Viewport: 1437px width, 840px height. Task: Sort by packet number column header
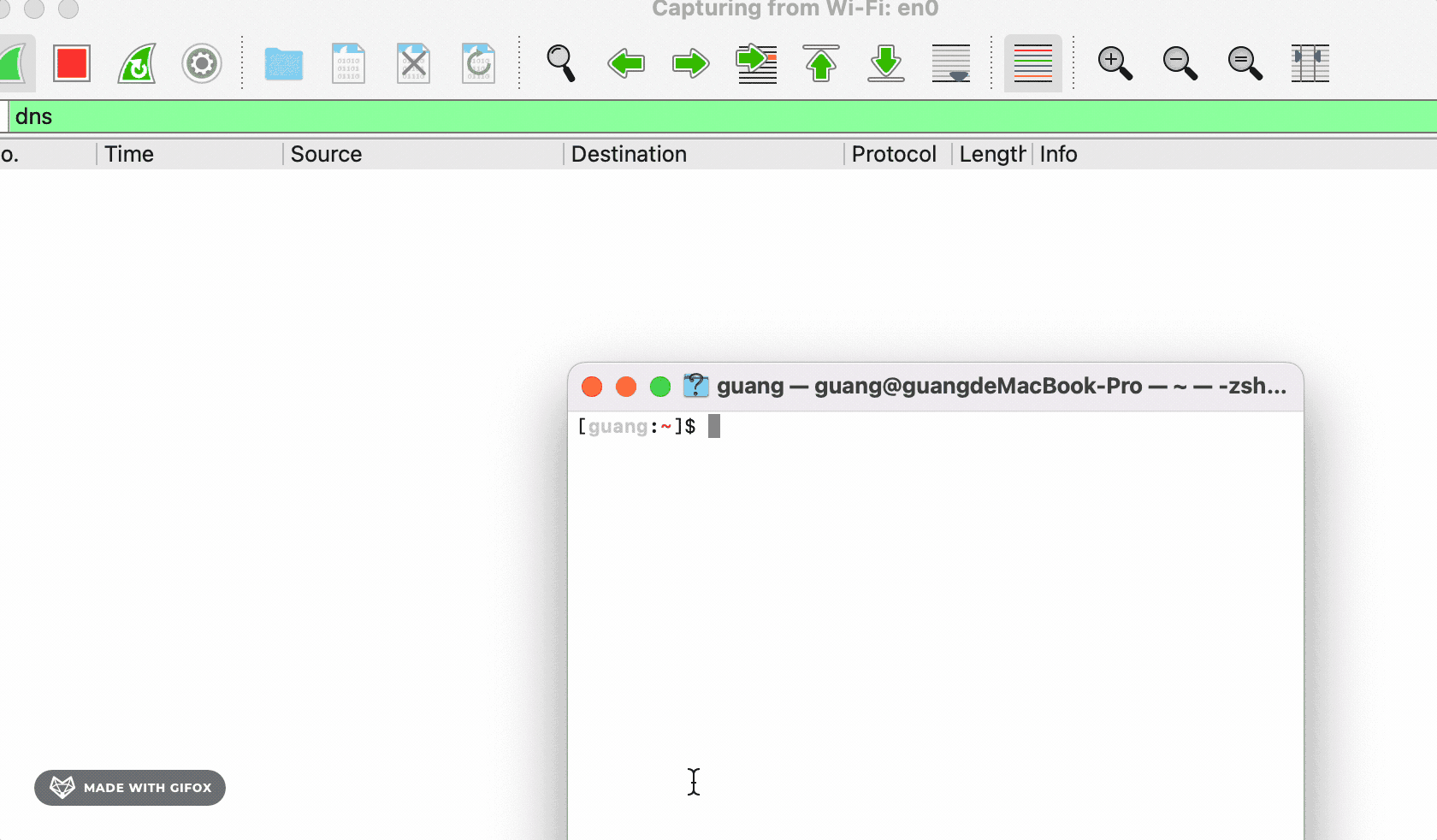(x=48, y=154)
